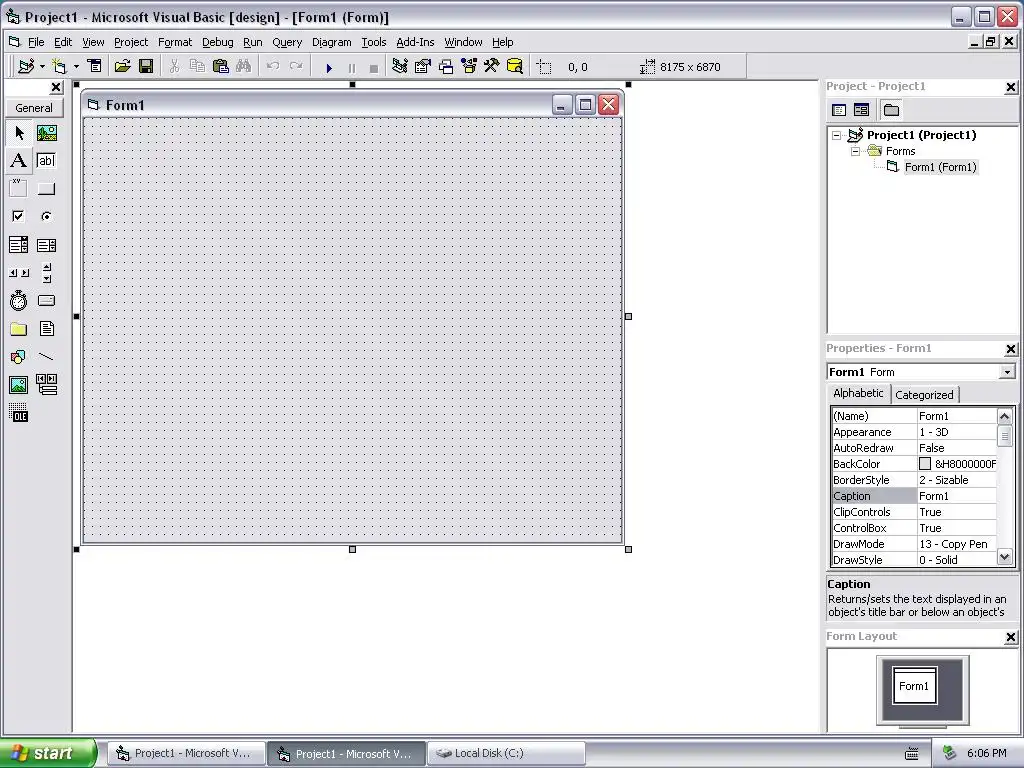Select the FileListBox control tool

point(46,329)
